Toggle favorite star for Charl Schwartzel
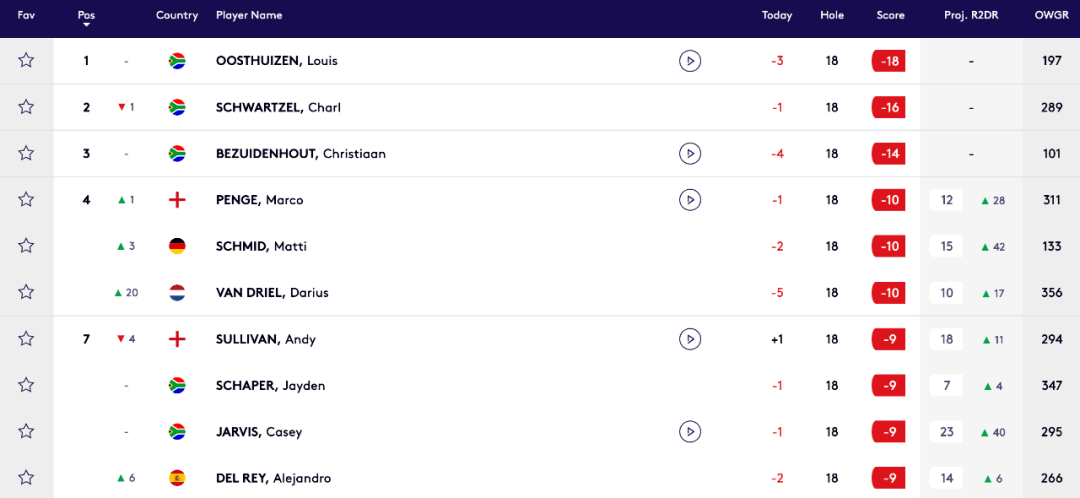 (x=26, y=107)
